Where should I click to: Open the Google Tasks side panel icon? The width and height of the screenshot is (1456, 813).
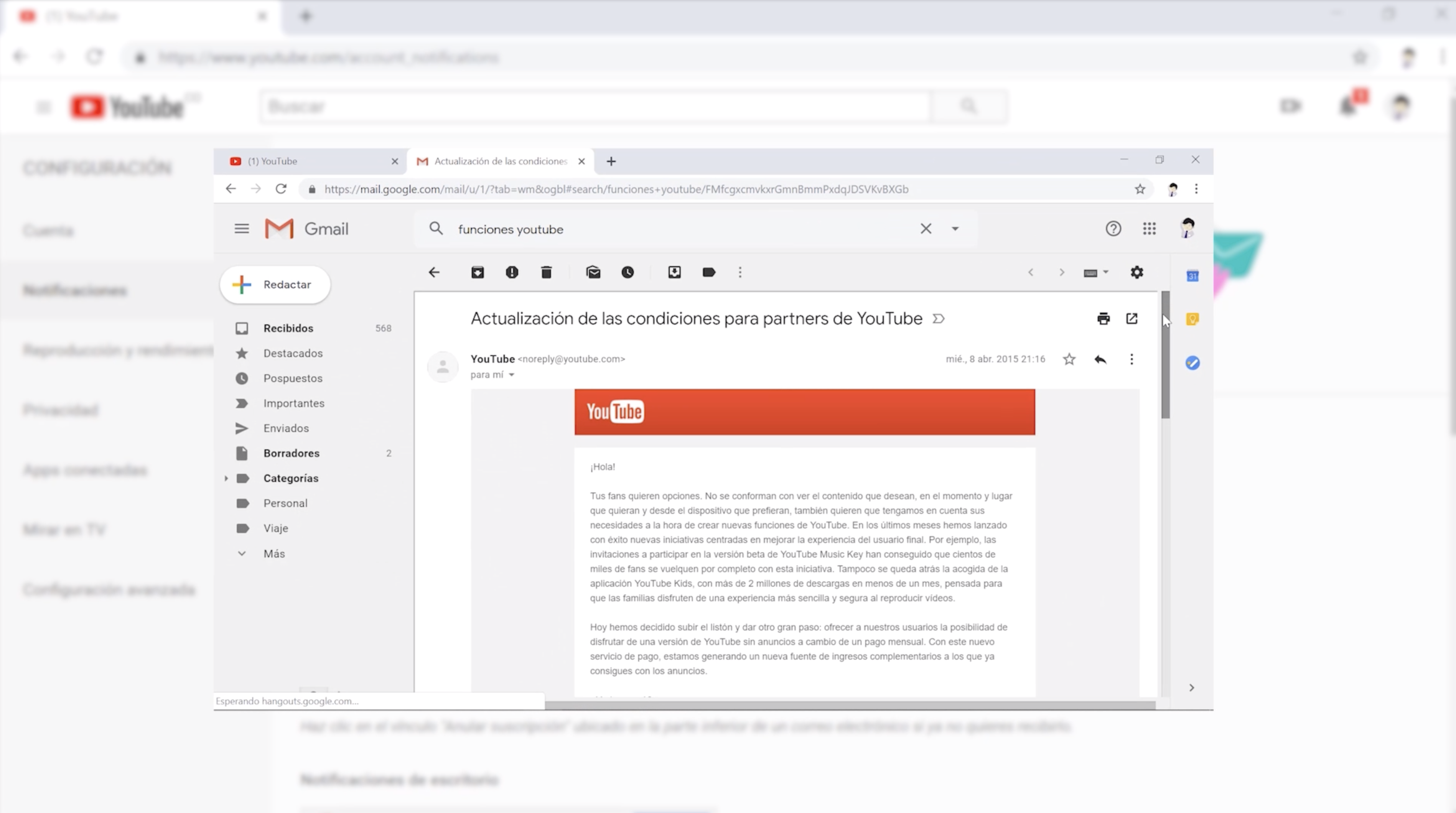click(1192, 363)
